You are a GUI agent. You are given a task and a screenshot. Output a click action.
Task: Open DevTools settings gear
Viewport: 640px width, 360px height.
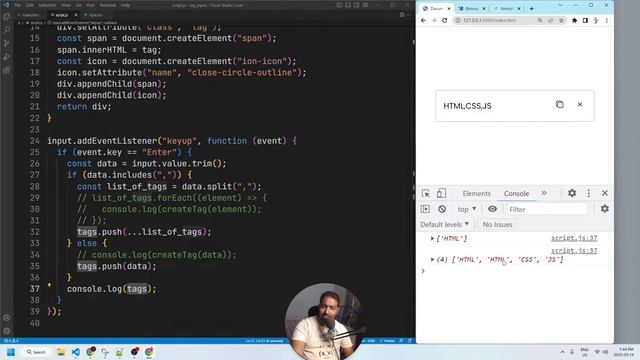click(x=572, y=193)
